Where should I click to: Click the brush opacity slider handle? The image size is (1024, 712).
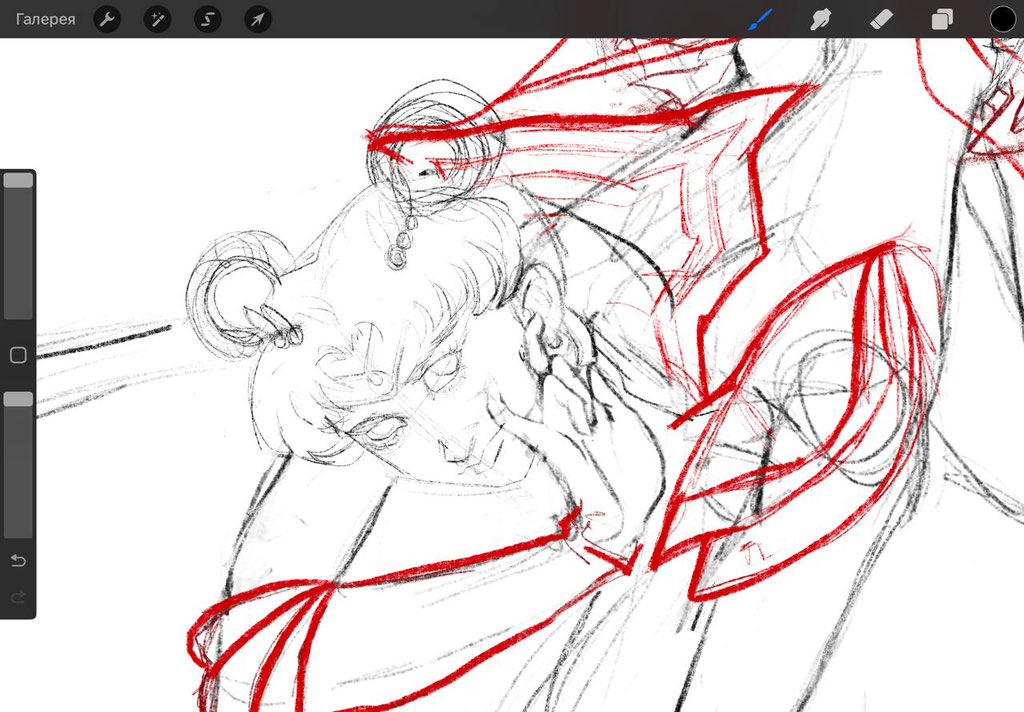tap(18, 399)
